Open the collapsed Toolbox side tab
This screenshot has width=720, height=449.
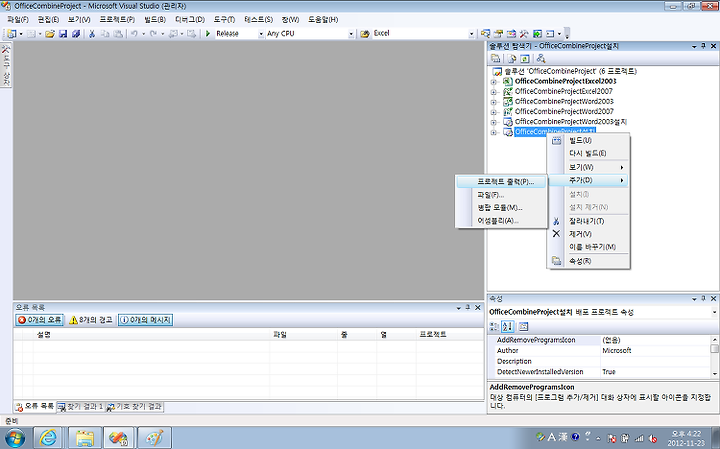click(x=6, y=65)
